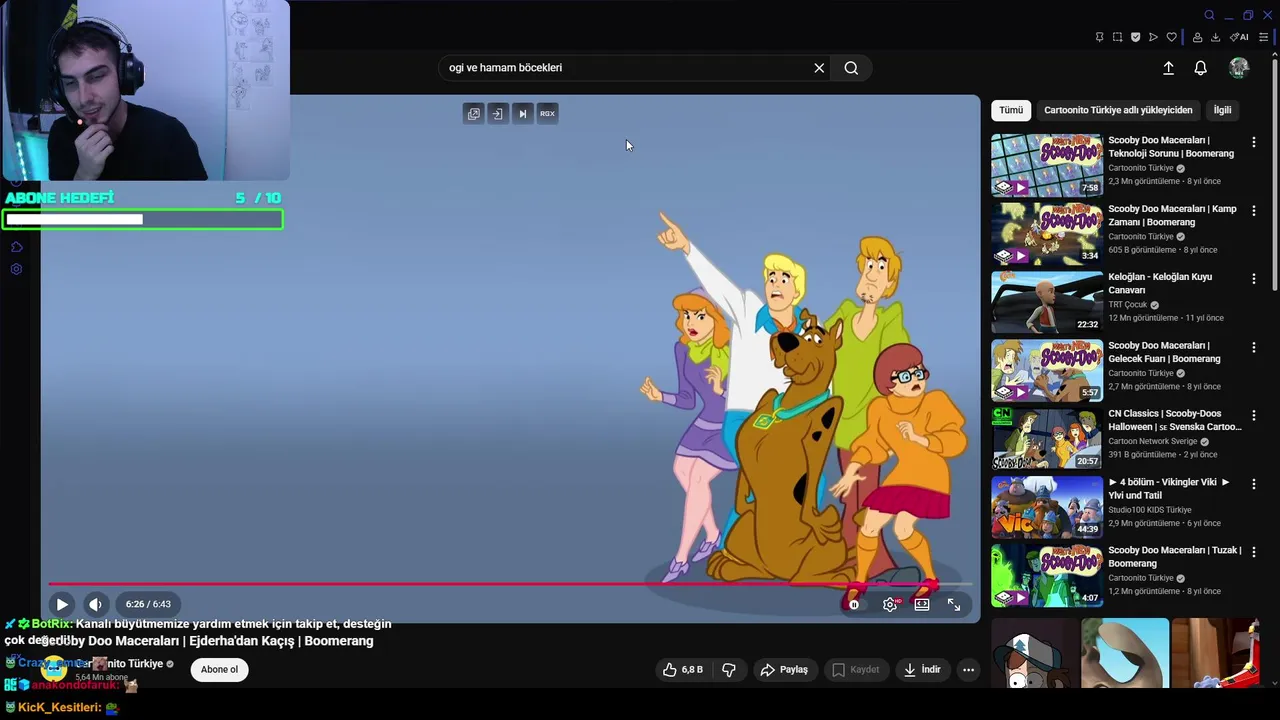Open 'Scooby Doo Maceraları | Tuzak' title
1280x720 pixels.
pos(1174,557)
